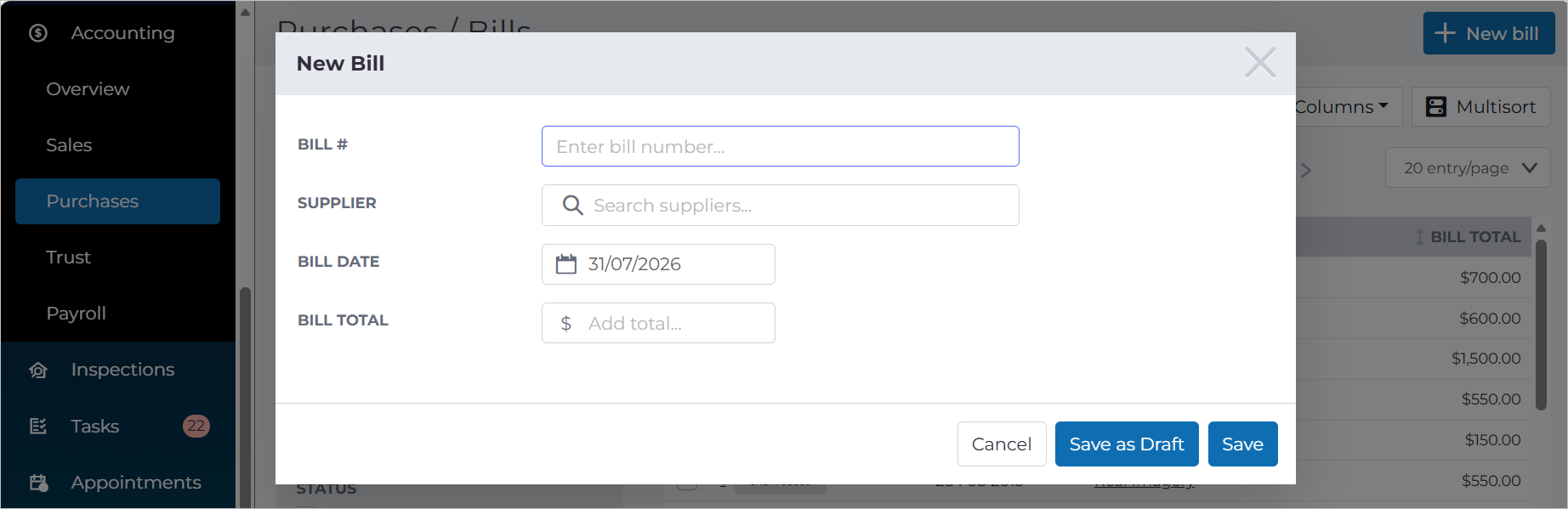Open the Overview menu item
The width and height of the screenshot is (1568, 509).
coord(88,89)
